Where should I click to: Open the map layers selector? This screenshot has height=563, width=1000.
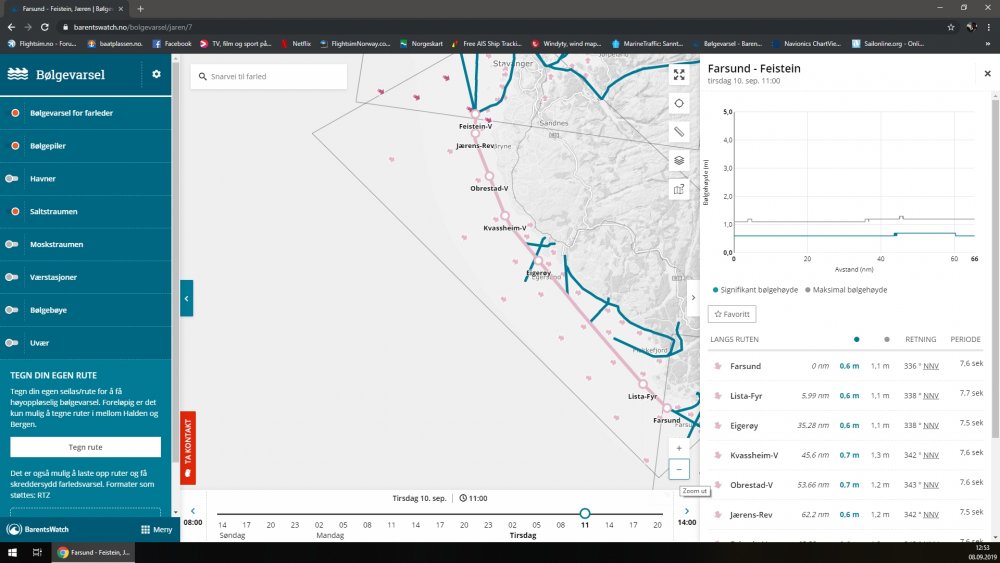click(x=679, y=161)
